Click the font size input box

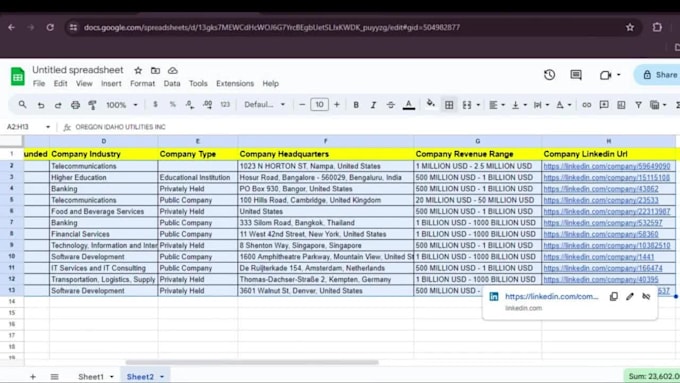[x=319, y=105]
